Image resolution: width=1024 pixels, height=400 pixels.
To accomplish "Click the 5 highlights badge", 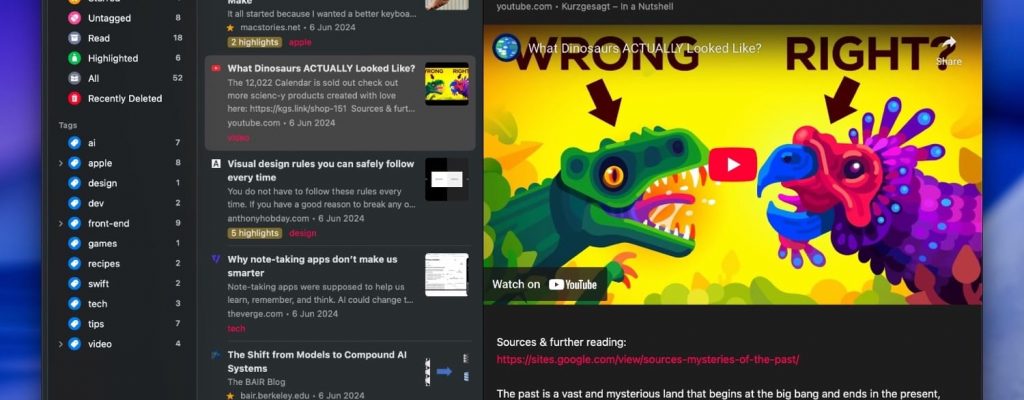I will [x=254, y=233].
